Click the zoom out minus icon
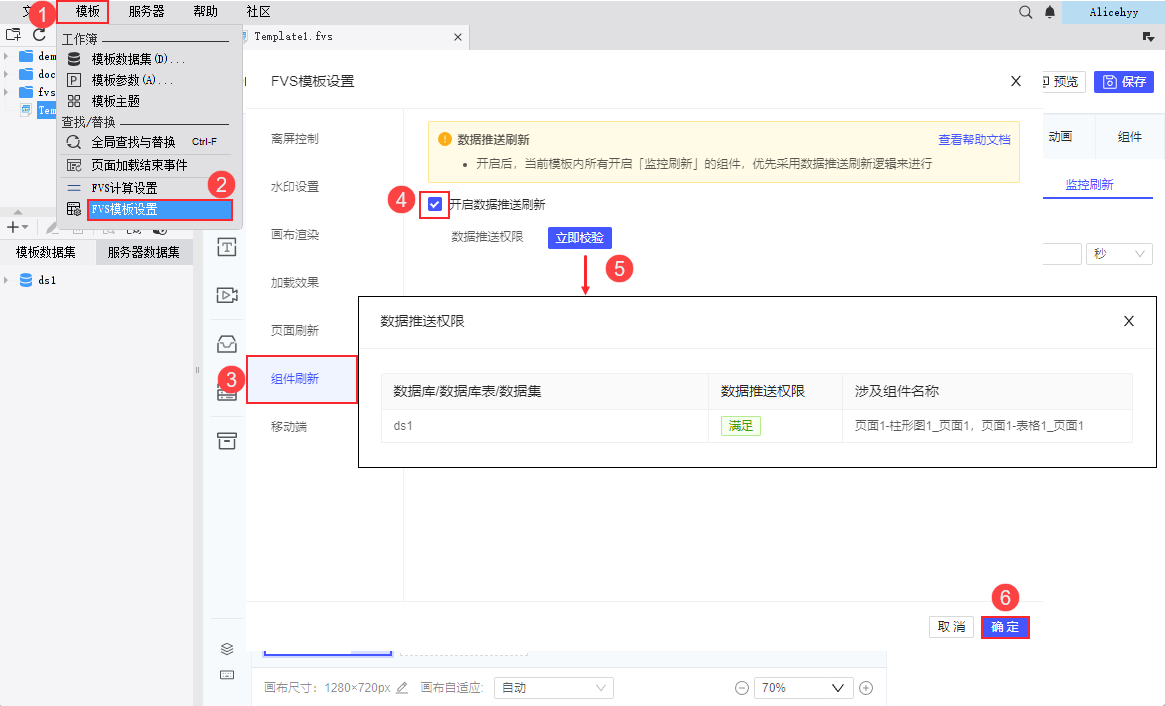 (x=741, y=688)
